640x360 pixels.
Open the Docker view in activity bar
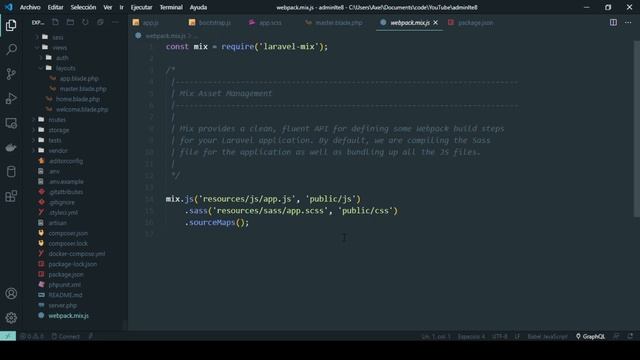[x=11, y=147]
